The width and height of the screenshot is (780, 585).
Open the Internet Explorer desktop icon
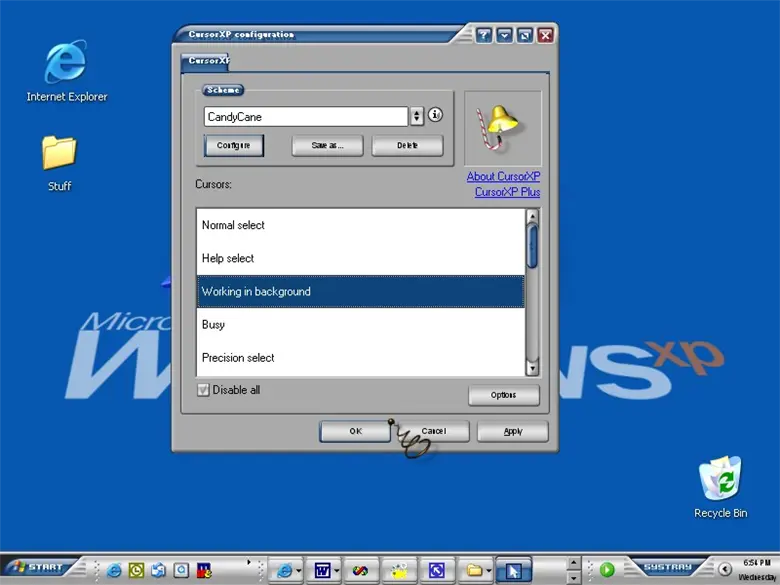[x=66, y=71]
